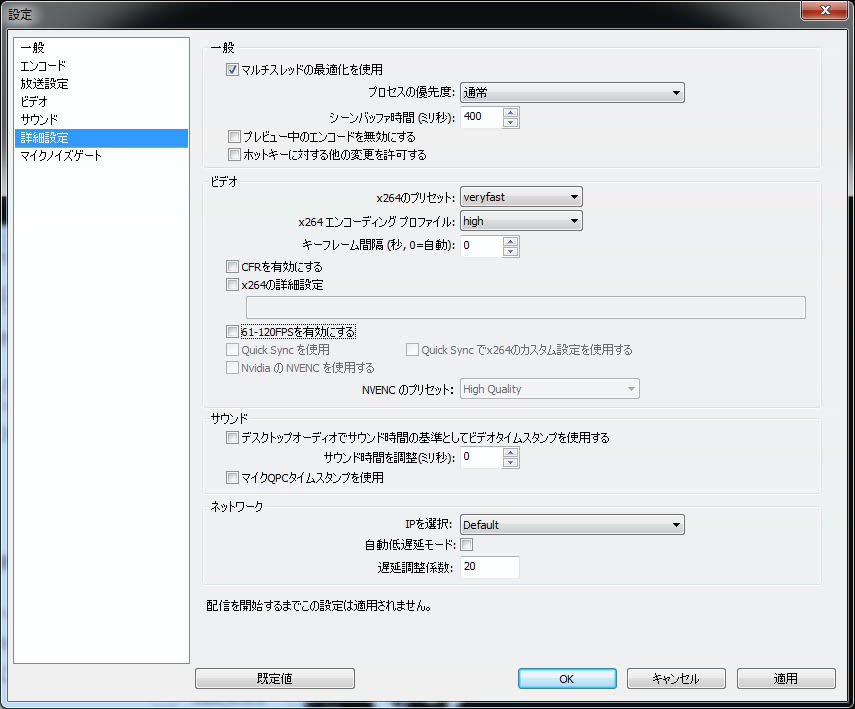Increase the キーフレーム間隔 with up arrow
855x709 pixels.
click(510, 242)
